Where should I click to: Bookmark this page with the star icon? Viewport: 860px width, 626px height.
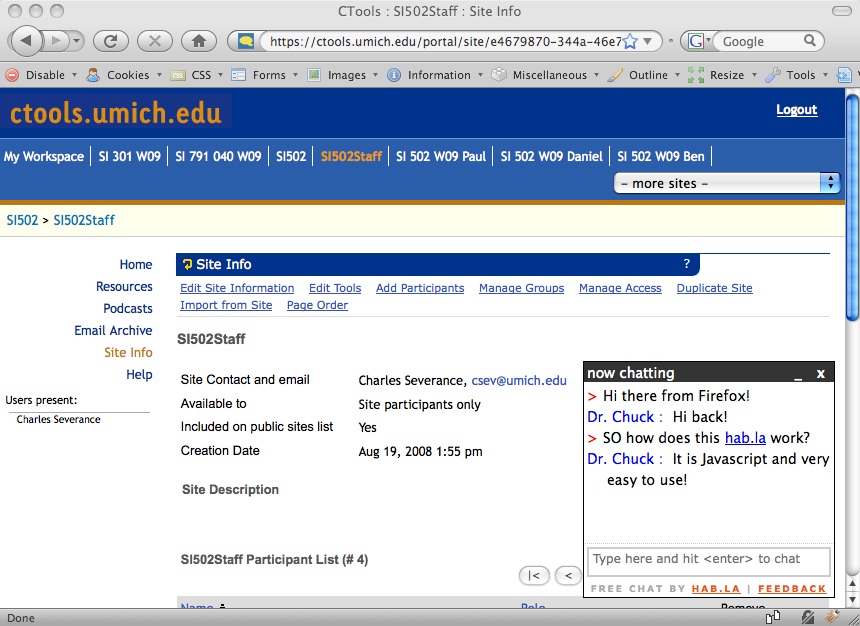631,41
